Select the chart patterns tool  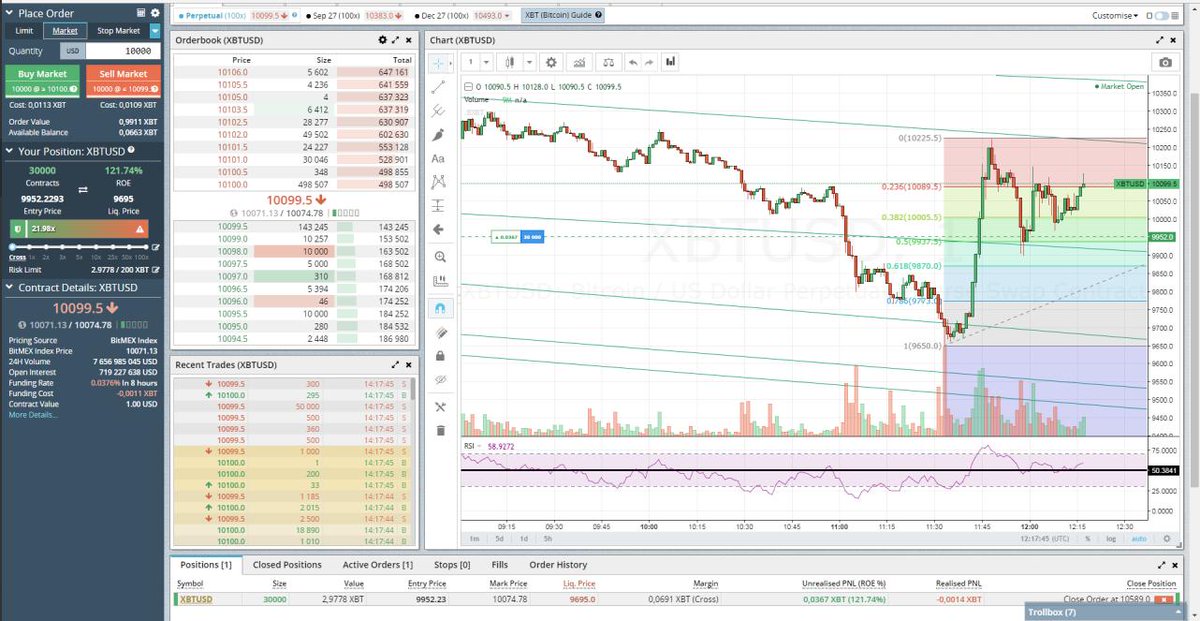coord(438,182)
